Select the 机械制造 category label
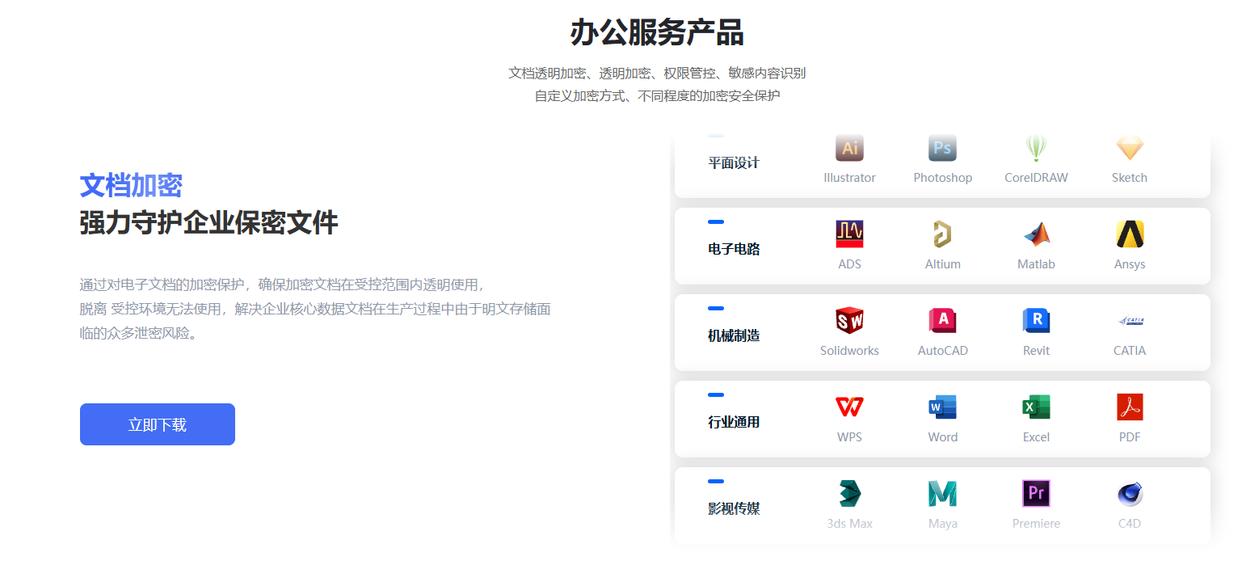1242x565 pixels. (x=734, y=336)
